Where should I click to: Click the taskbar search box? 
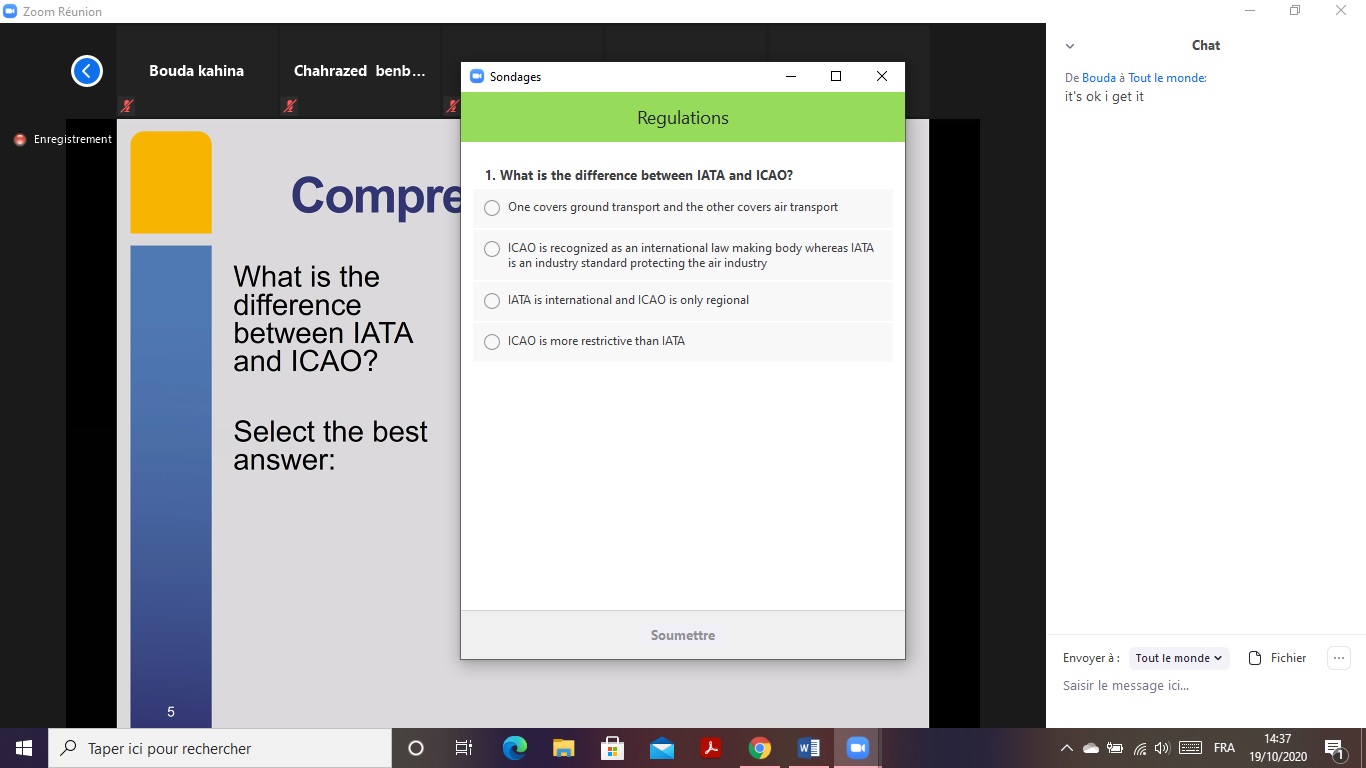tap(220, 748)
